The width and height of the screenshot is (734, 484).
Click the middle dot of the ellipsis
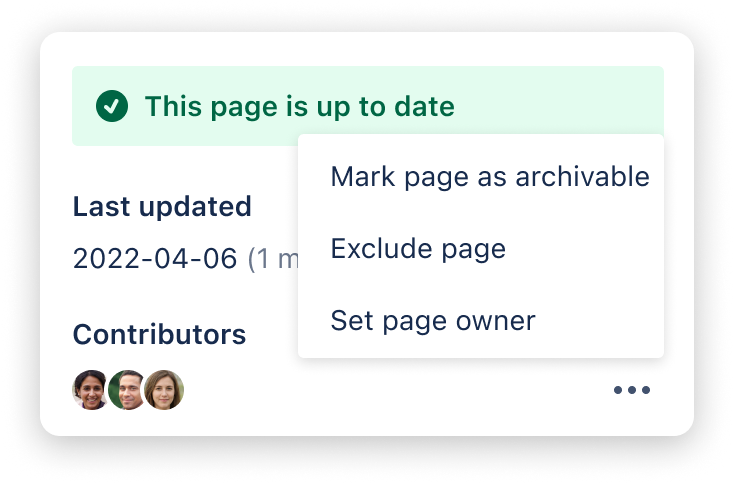pos(632,390)
